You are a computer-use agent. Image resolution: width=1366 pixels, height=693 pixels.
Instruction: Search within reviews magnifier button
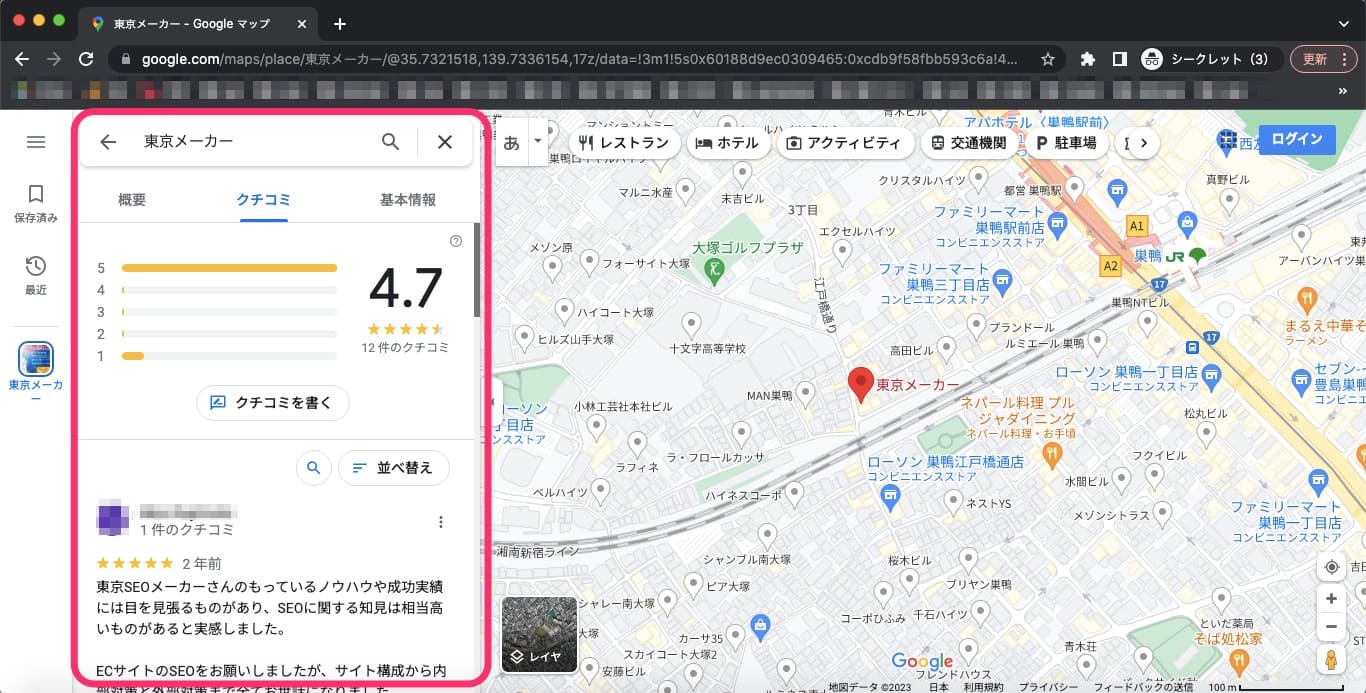(x=314, y=467)
